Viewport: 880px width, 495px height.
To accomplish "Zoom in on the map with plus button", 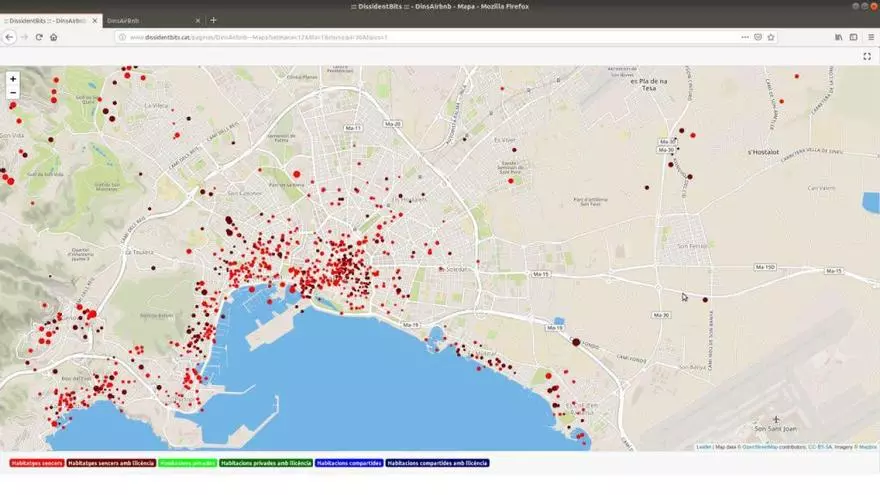I will tap(13, 78).
